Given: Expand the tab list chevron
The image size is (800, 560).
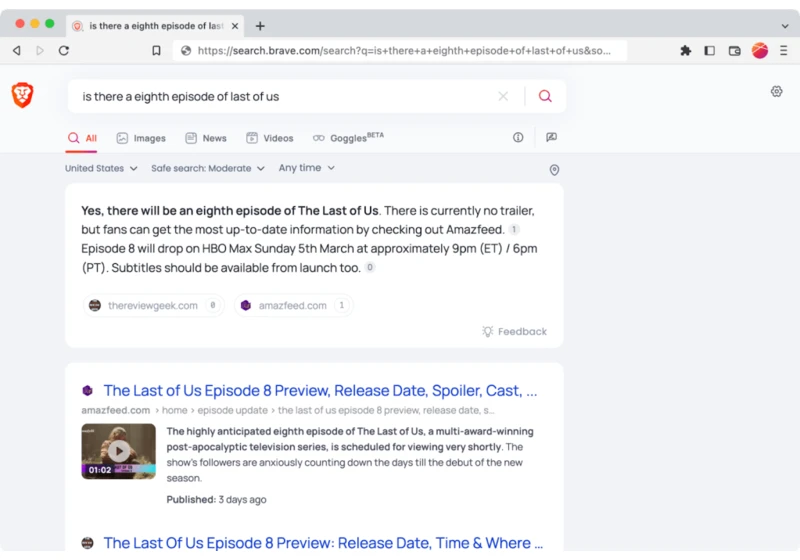Looking at the screenshot, I should (x=785, y=26).
